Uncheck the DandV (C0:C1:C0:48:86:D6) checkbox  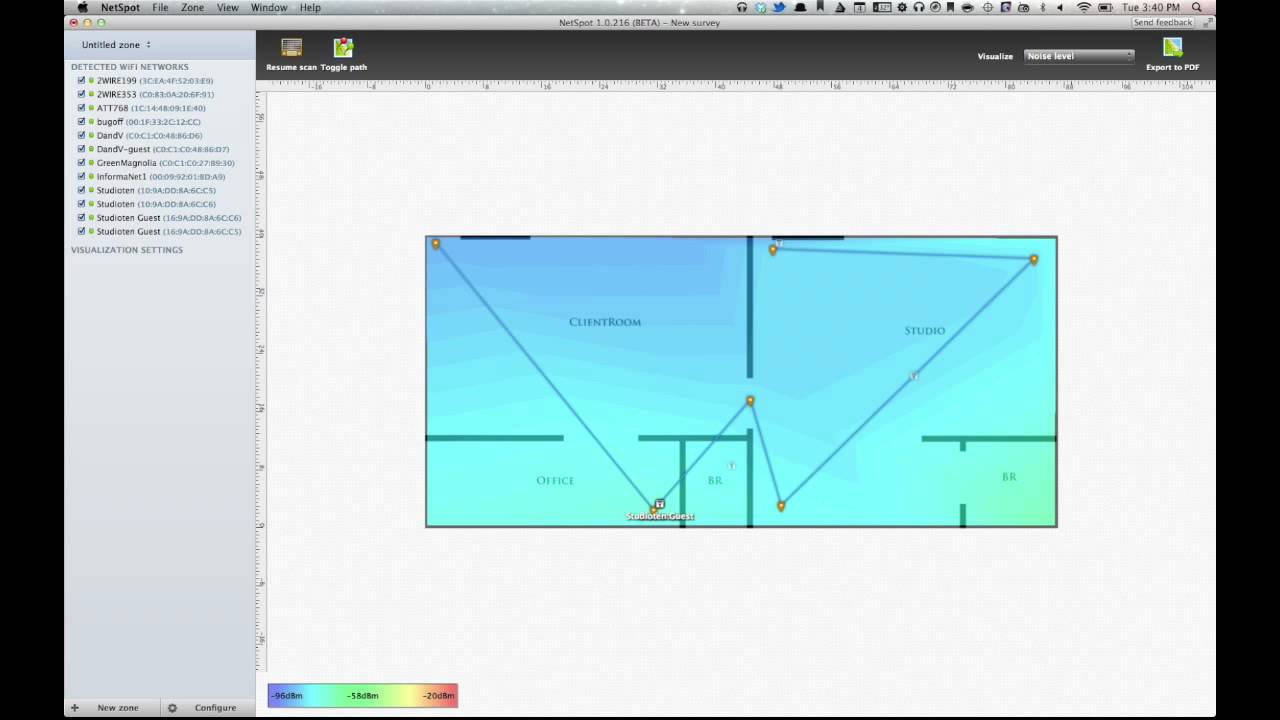(x=81, y=135)
